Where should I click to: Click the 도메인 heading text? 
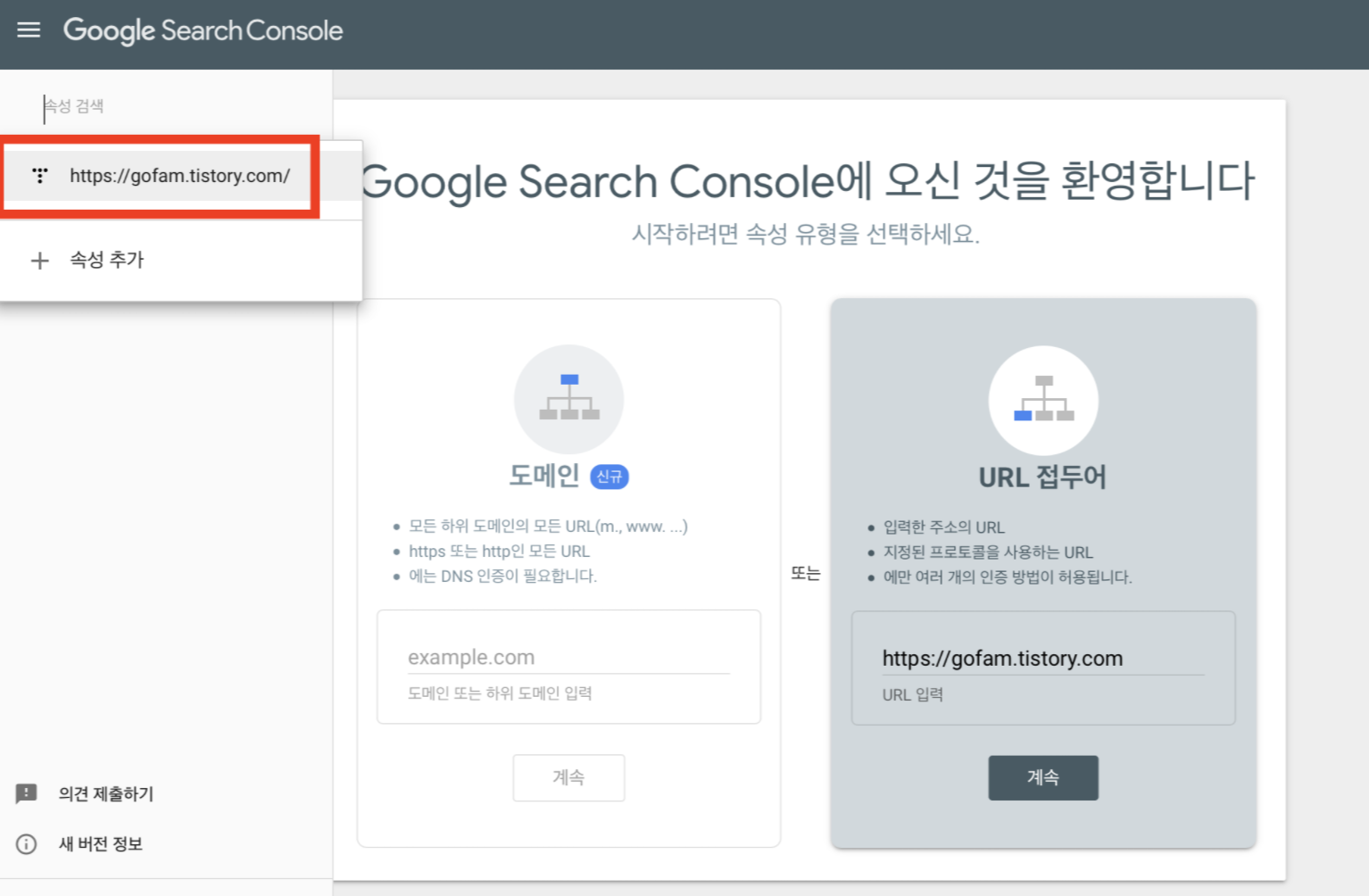pos(544,476)
